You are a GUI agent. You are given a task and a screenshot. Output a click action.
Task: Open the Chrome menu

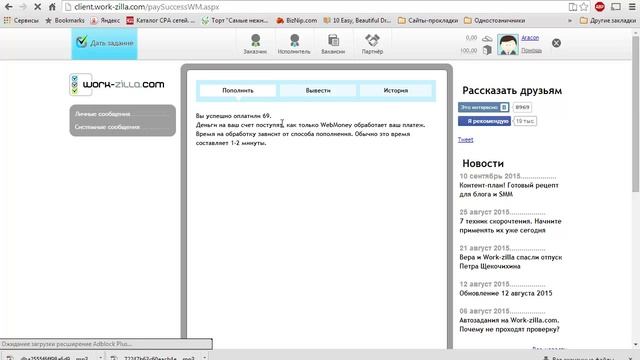(632, 7)
